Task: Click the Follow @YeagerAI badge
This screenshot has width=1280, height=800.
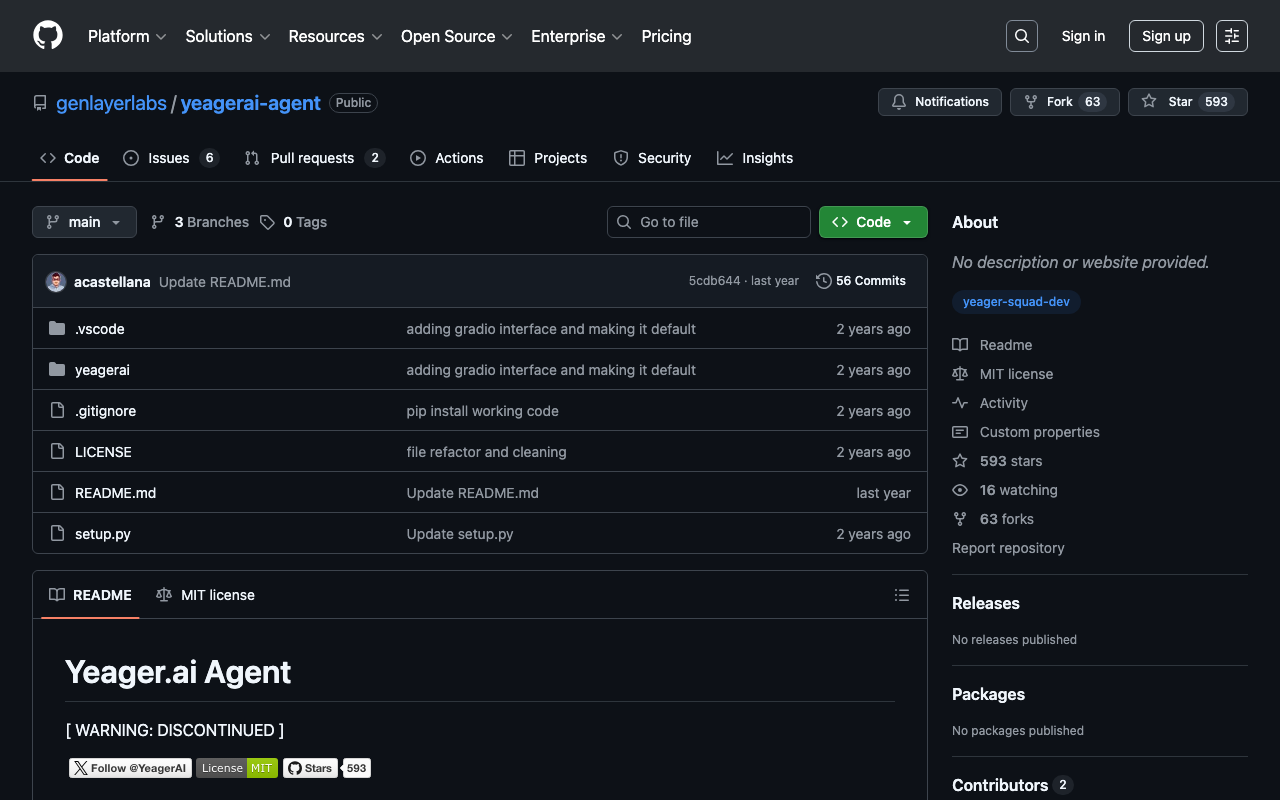Action: (130, 768)
